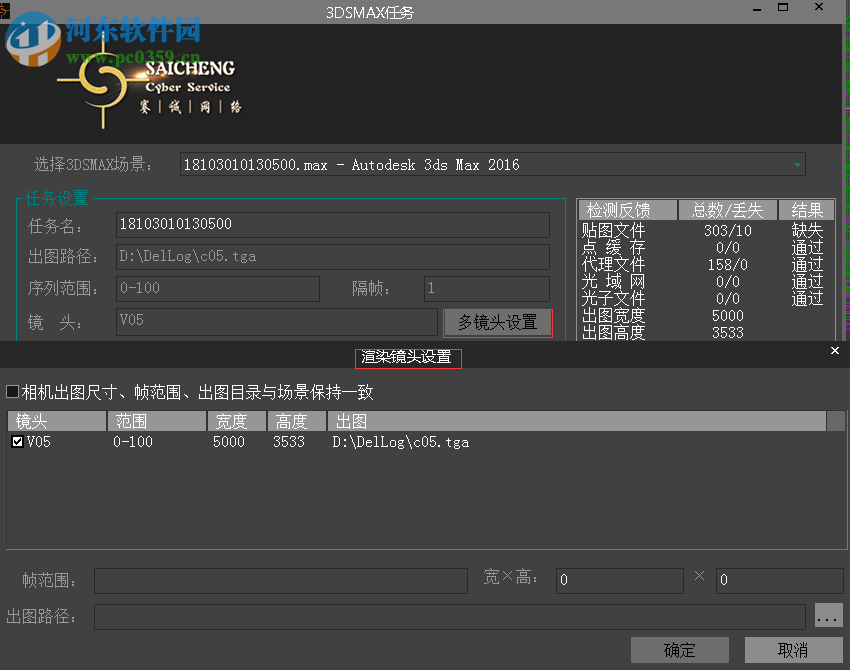This screenshot has width=850, height=670.
Task: Open the 3DSMAX scene selection dropdown
Action: (x=492, y=164)
